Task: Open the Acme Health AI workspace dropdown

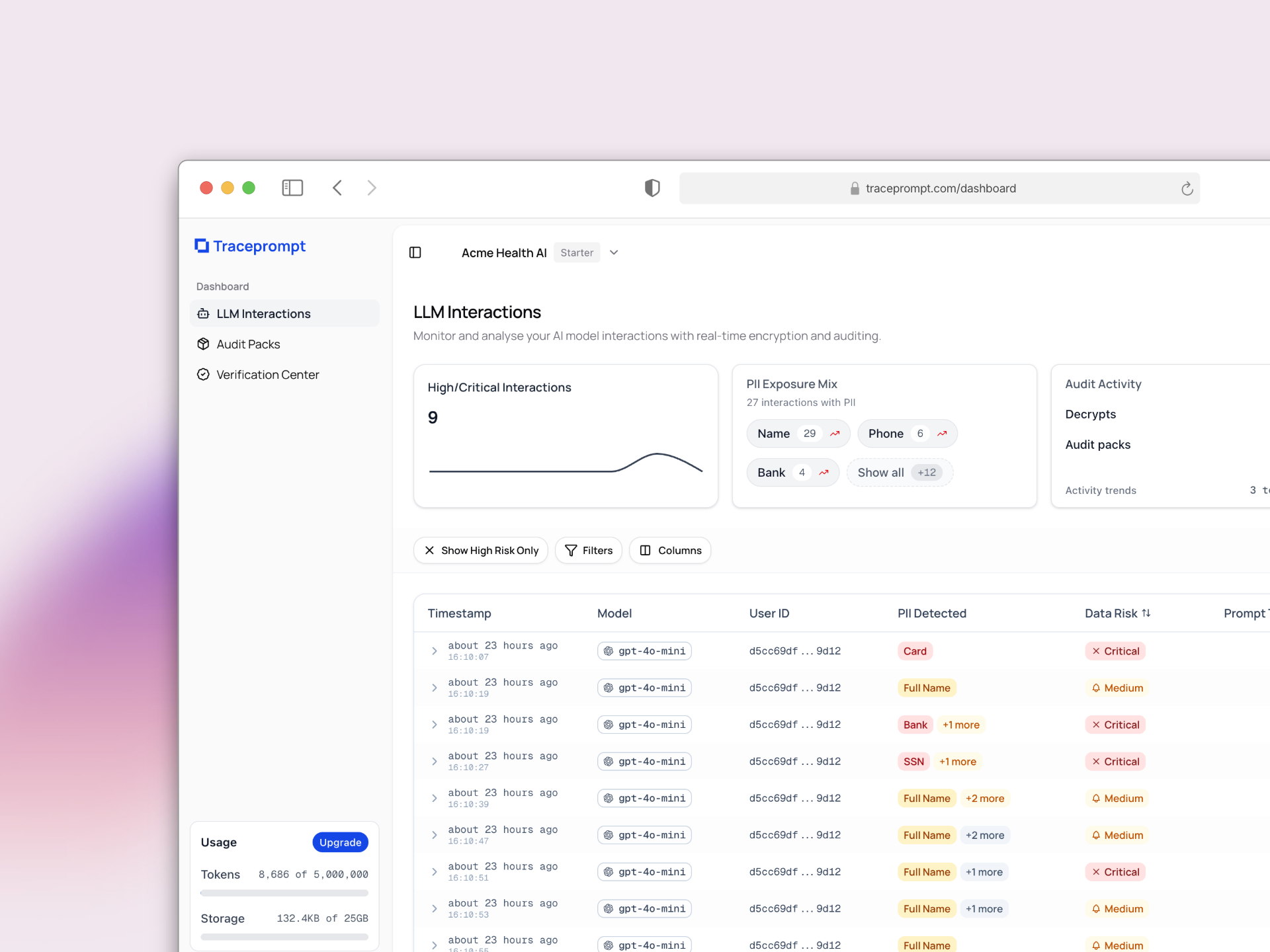Action: tap(614, 253)
